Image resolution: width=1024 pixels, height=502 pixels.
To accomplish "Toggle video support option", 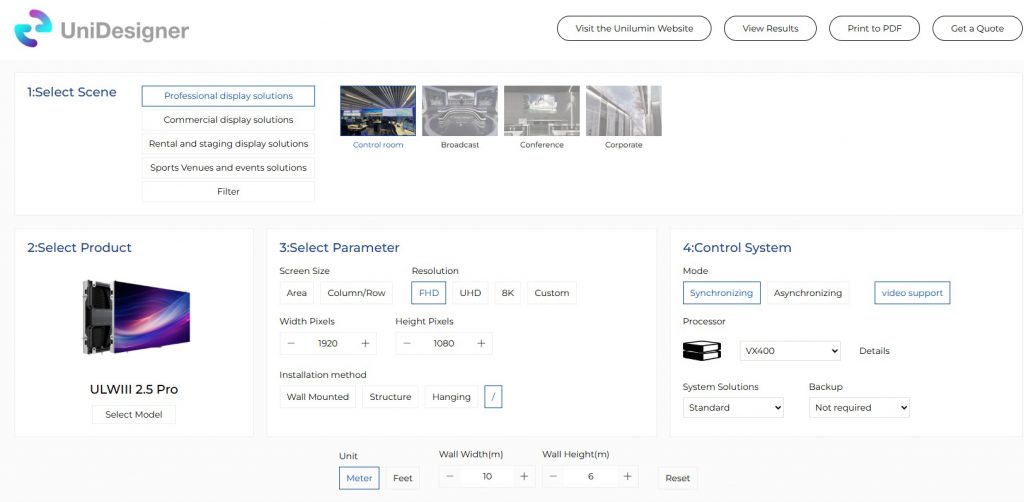I will pos(912,293).
